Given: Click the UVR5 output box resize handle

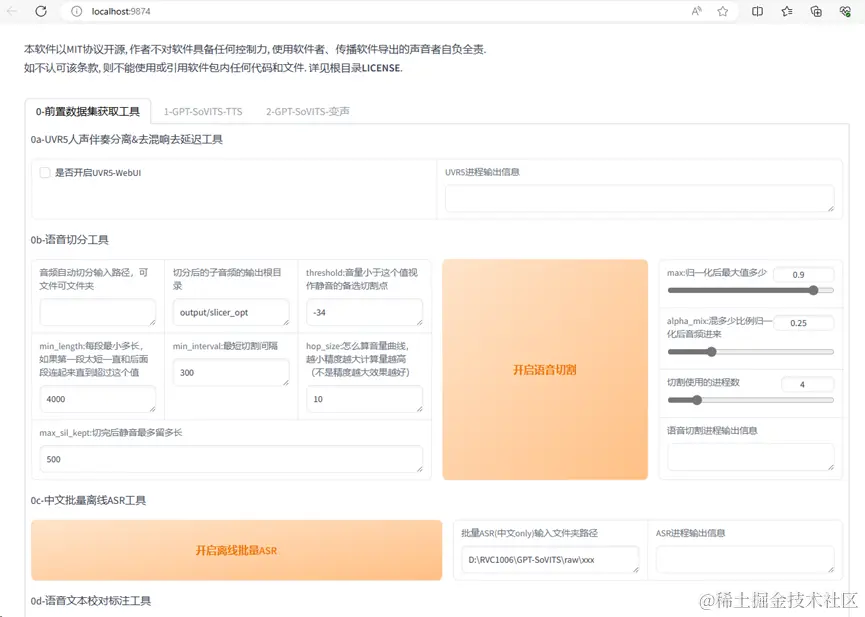Looking at the screenshot, I should (x=831, y=209).
